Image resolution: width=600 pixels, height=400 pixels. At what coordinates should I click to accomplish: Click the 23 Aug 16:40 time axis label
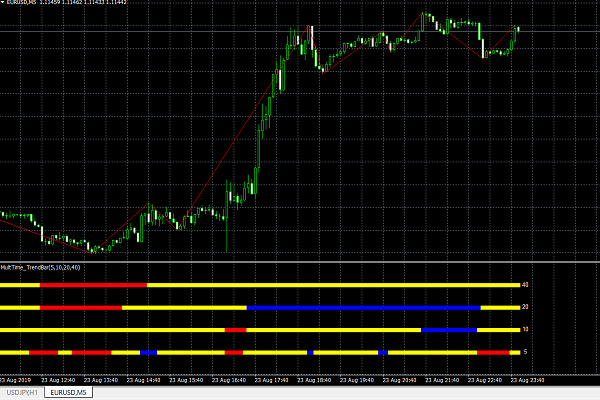[228, 380]
